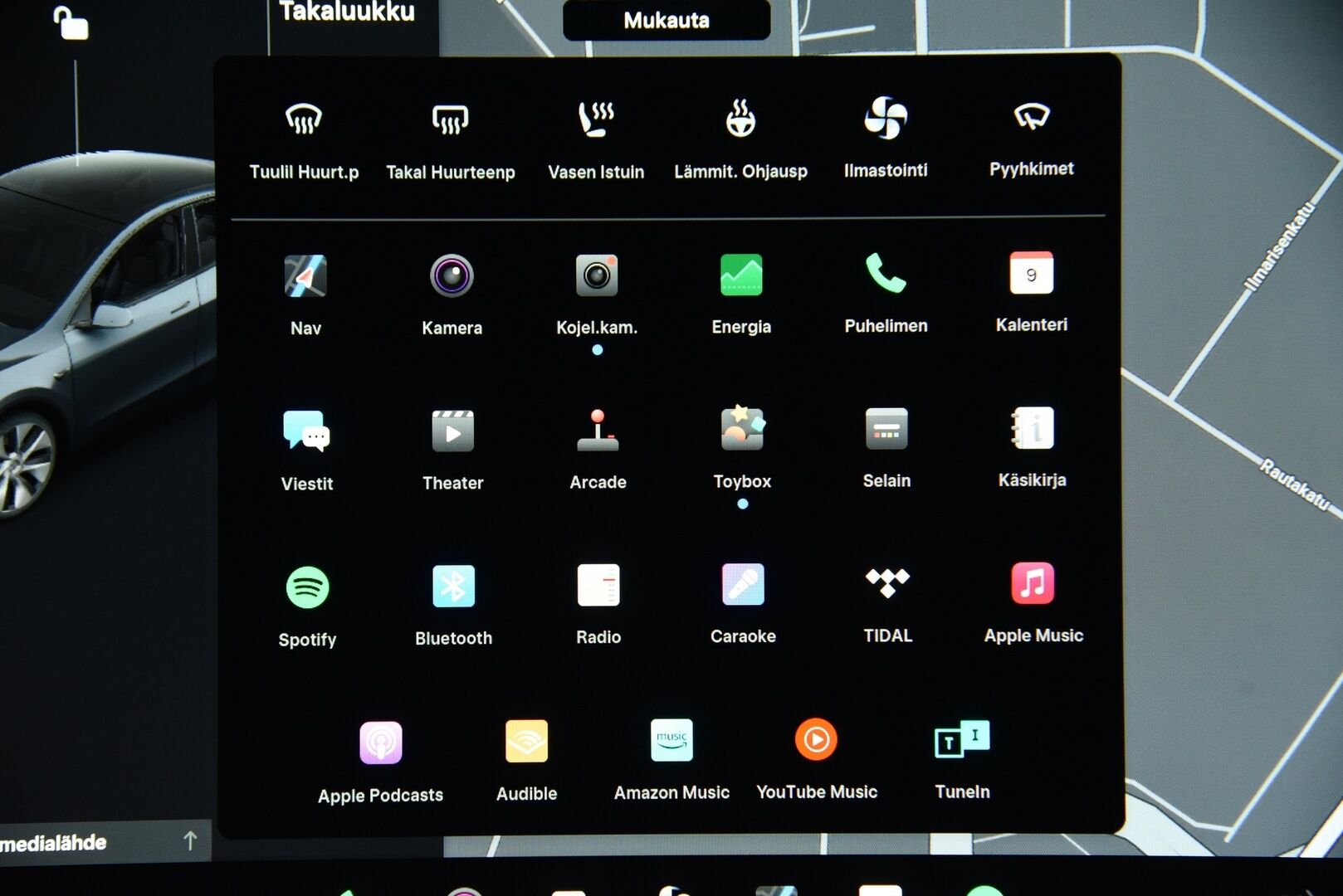This screenshot has width=1343, height=896.
Task: Open the Takaluukku rear trunk control
Action: pos(347,12)
